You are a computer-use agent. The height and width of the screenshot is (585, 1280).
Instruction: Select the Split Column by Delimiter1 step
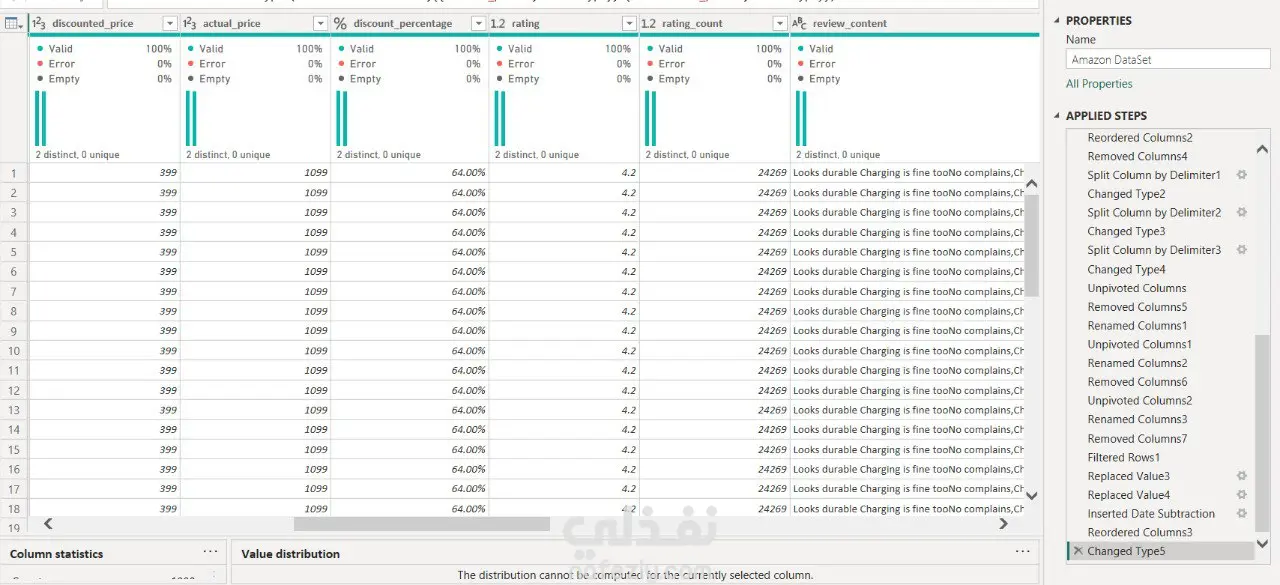pyautogui.click(x=1154, y=175)
